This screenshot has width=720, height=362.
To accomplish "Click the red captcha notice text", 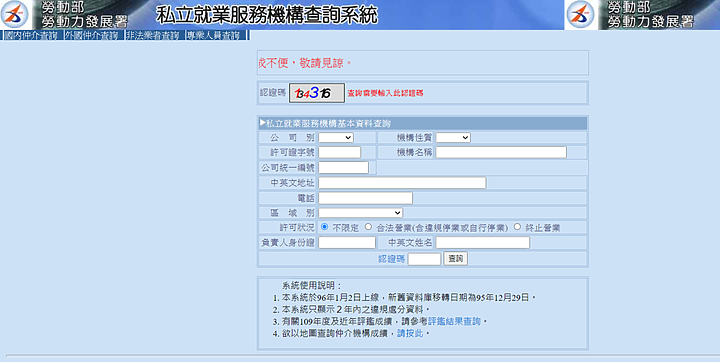I will pos(385,93).
